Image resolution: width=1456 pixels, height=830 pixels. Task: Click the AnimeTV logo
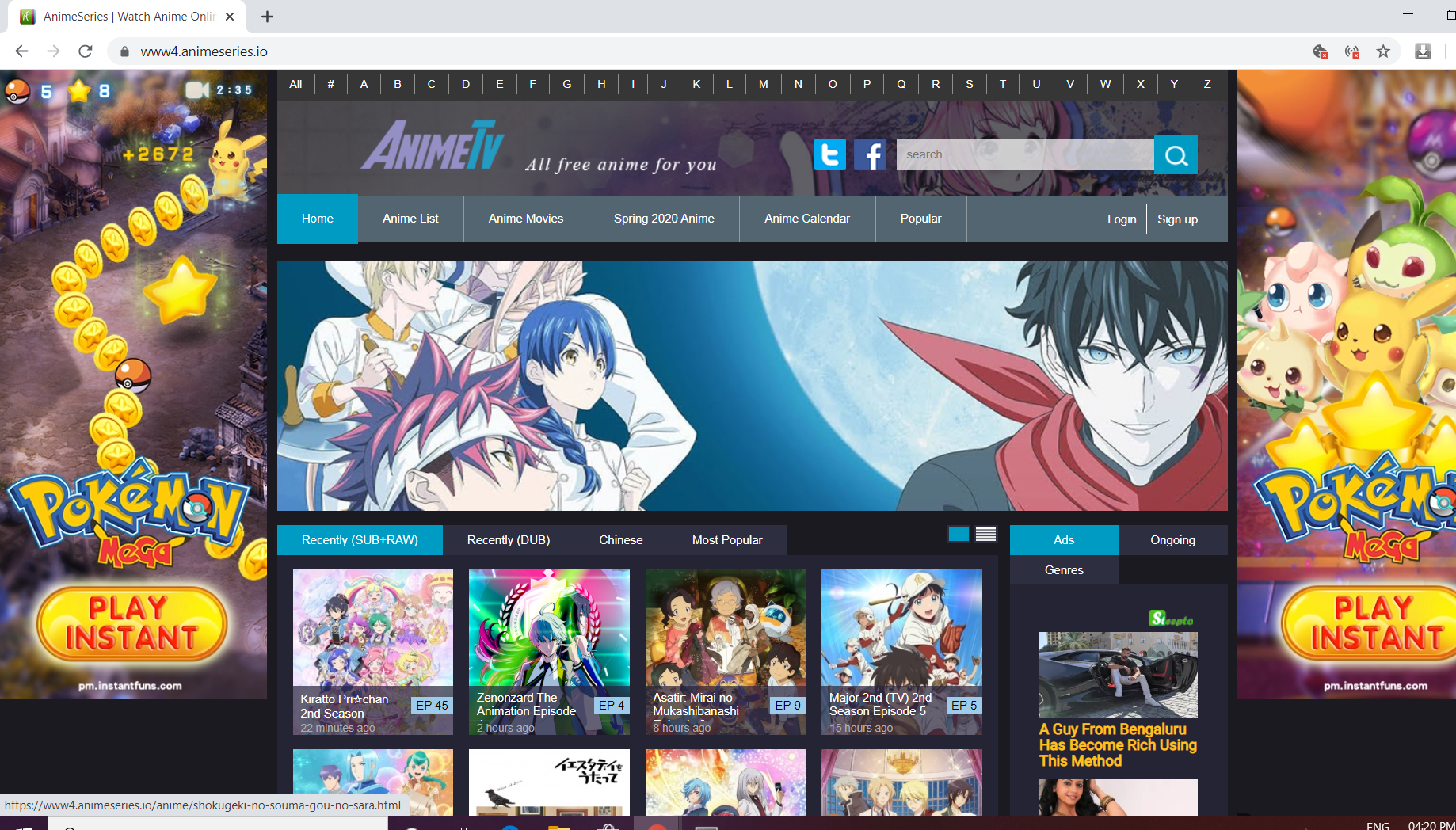(433, 146)
